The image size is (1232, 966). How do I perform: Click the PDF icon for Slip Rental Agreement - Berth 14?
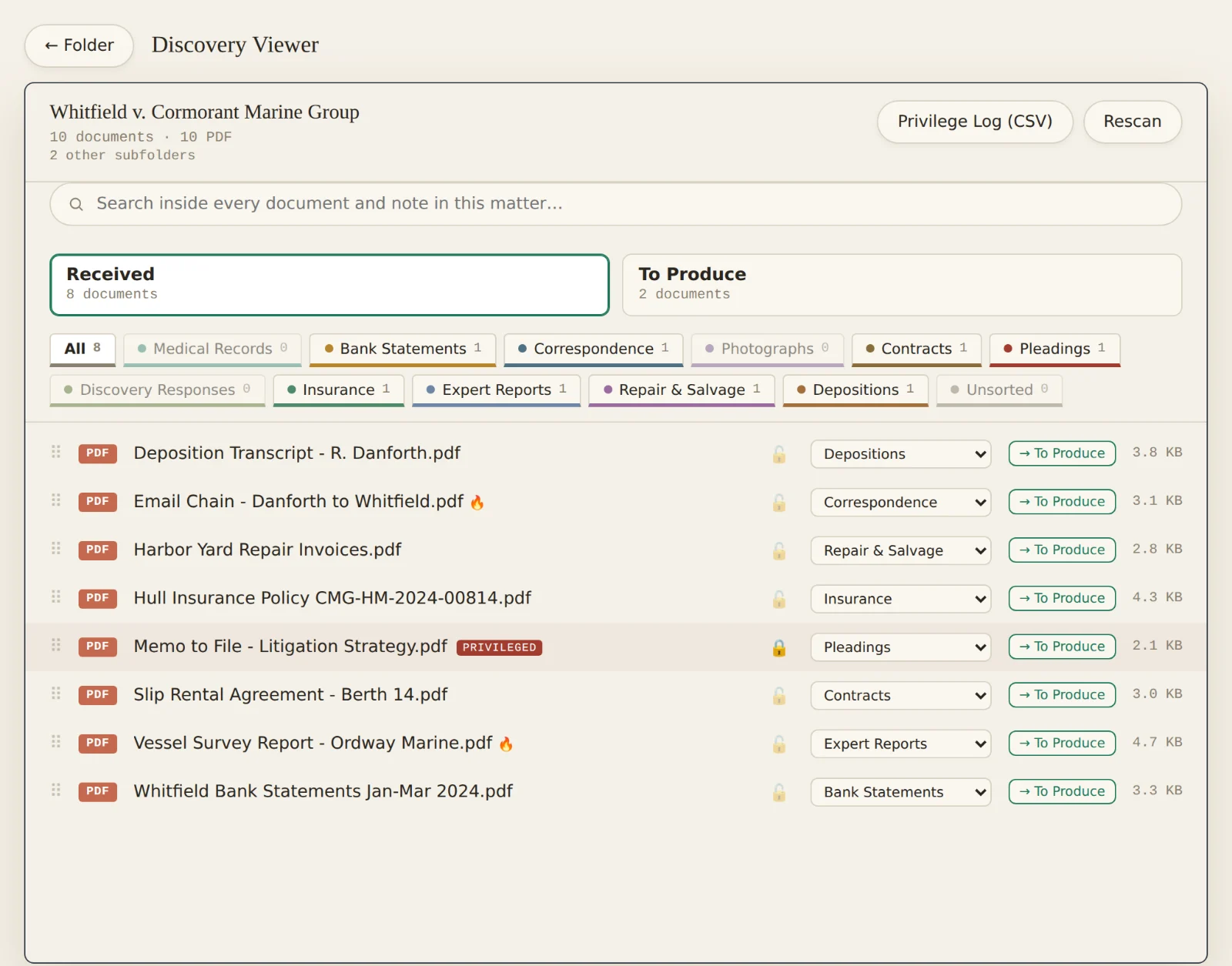click(x=98, y=695)
